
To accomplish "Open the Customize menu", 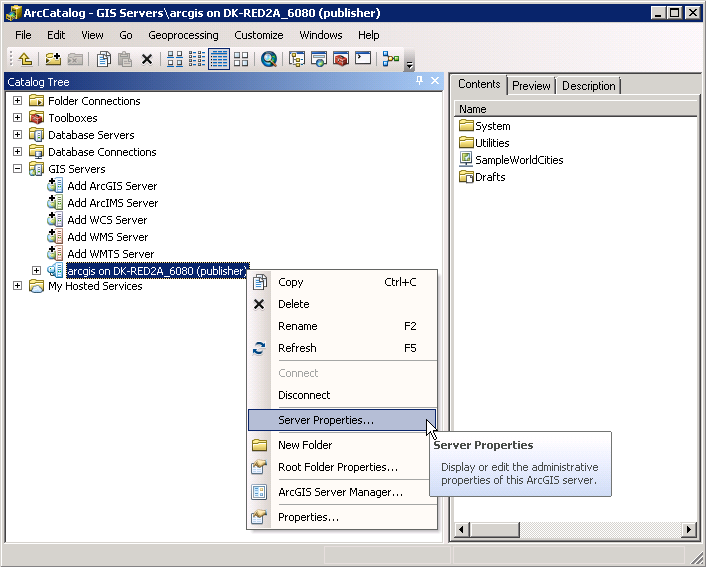I will pyautogui.click(x=258, y=35).
